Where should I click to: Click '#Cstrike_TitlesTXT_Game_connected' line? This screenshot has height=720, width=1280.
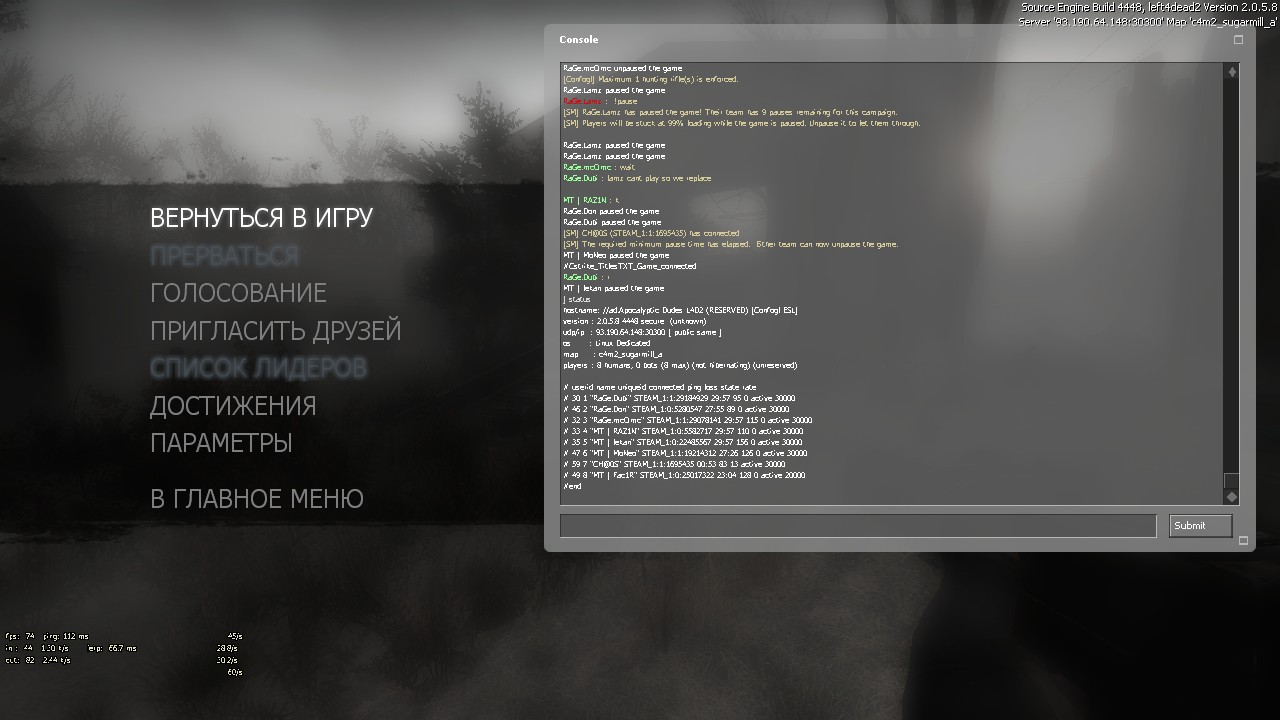click(x=629, y=266)
